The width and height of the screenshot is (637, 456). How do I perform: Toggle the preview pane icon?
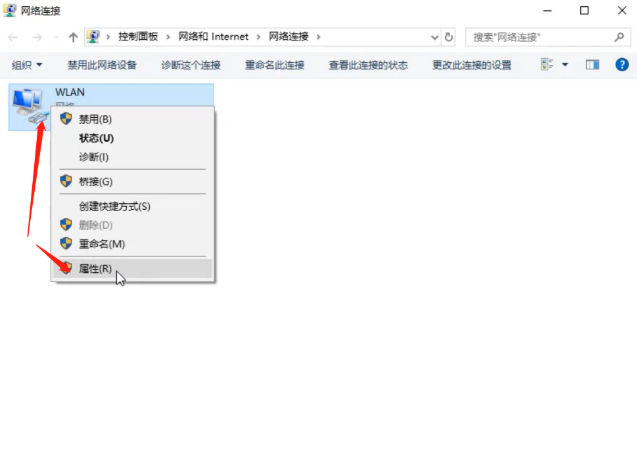pyautogui.click(x=592, y=65)
